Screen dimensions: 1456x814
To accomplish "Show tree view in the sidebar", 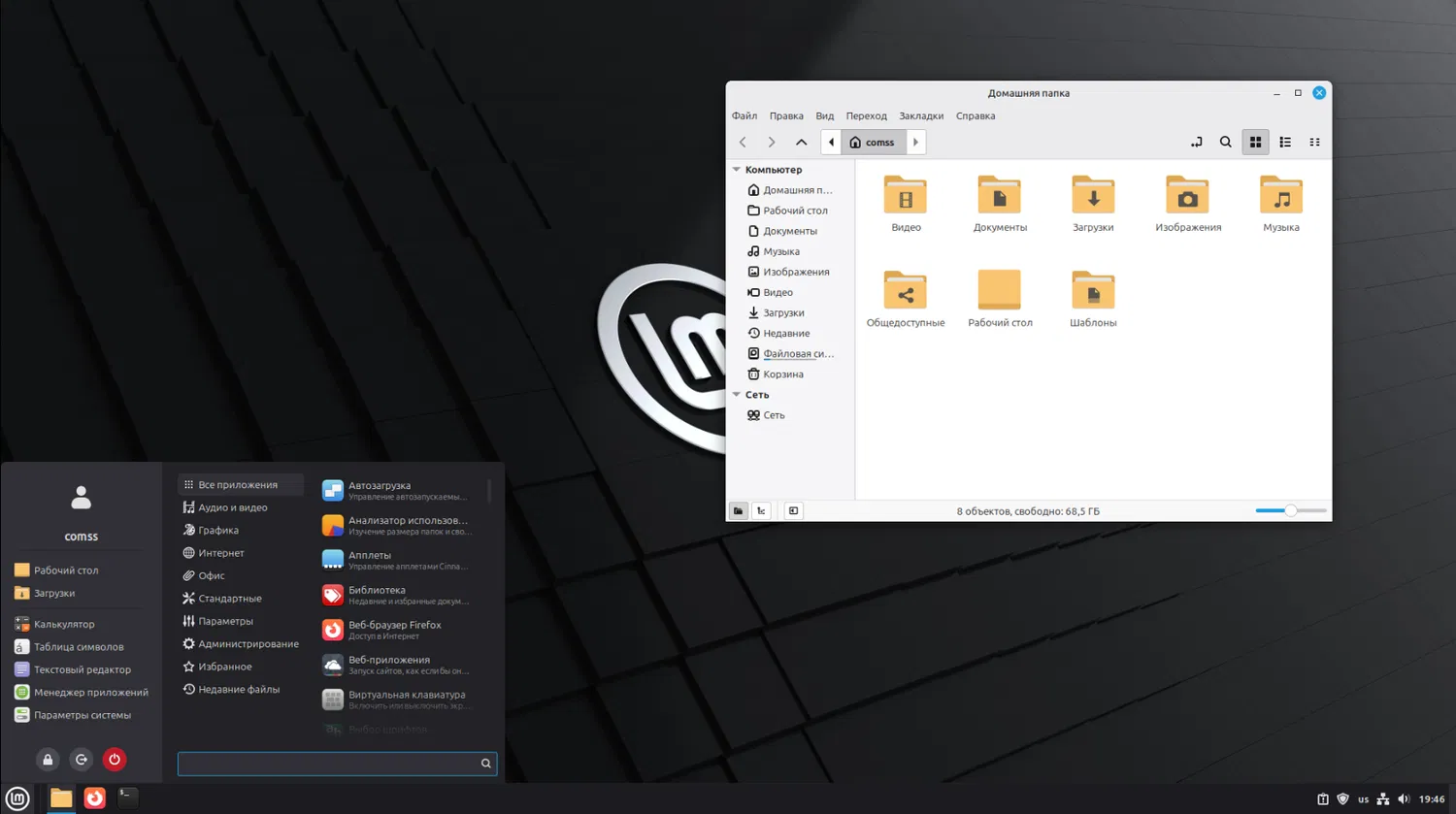I will tap(762, 511).
